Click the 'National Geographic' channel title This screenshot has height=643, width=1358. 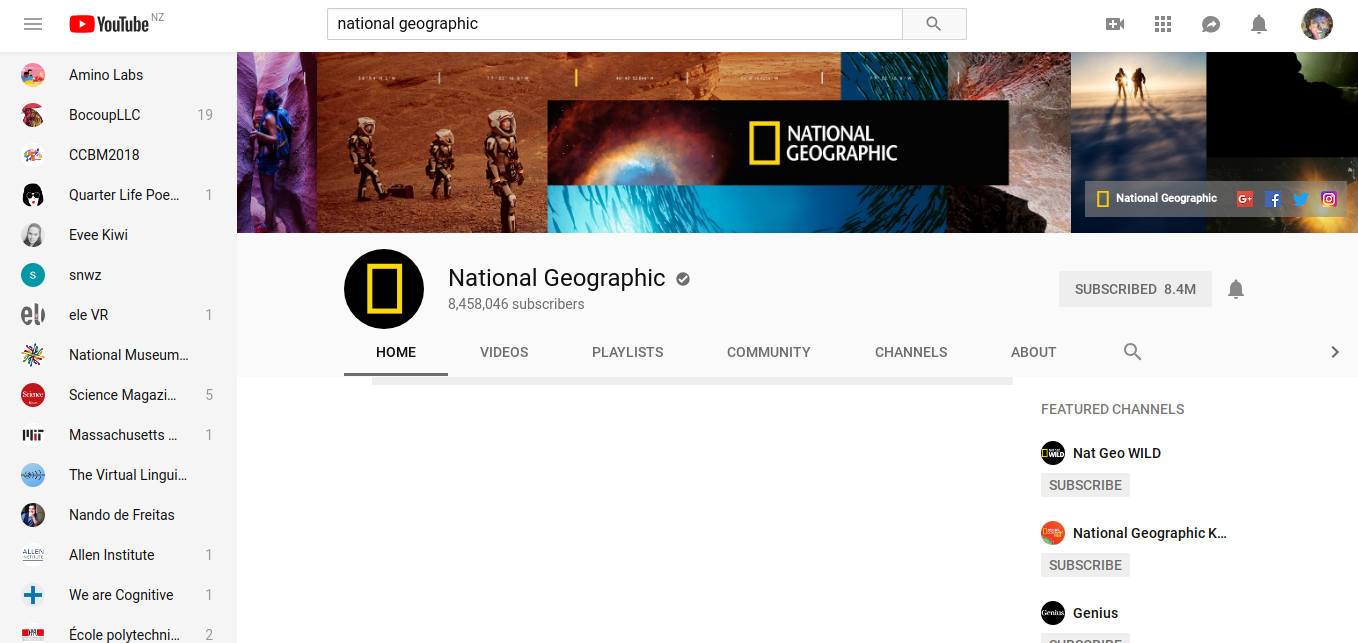556,278
